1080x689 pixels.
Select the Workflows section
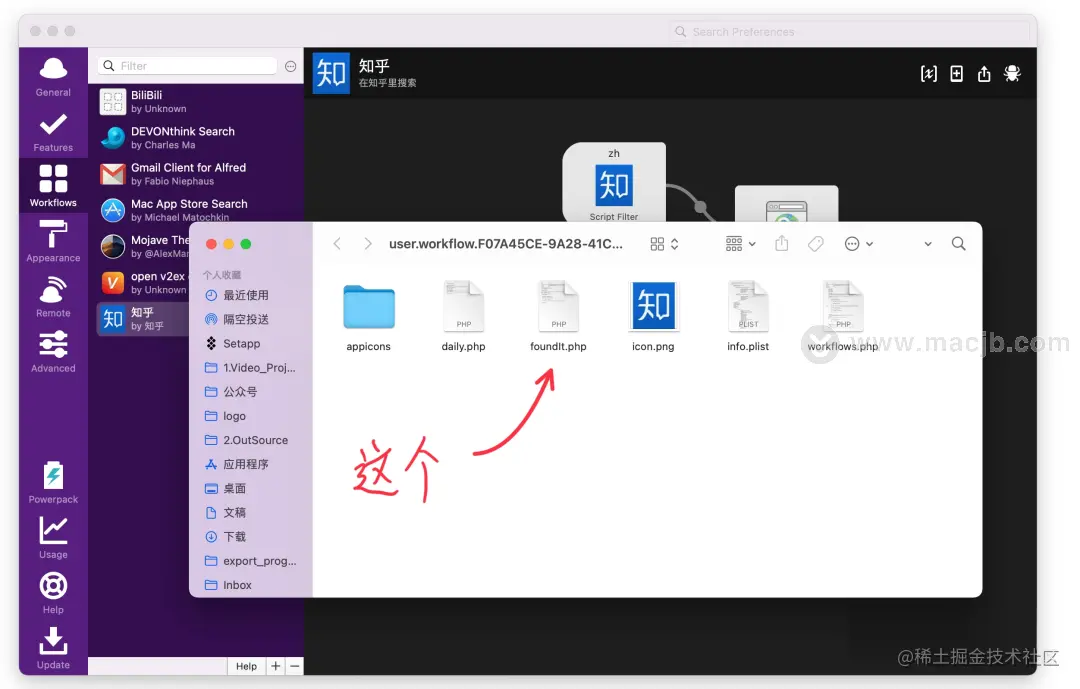(x=53, y=186)
